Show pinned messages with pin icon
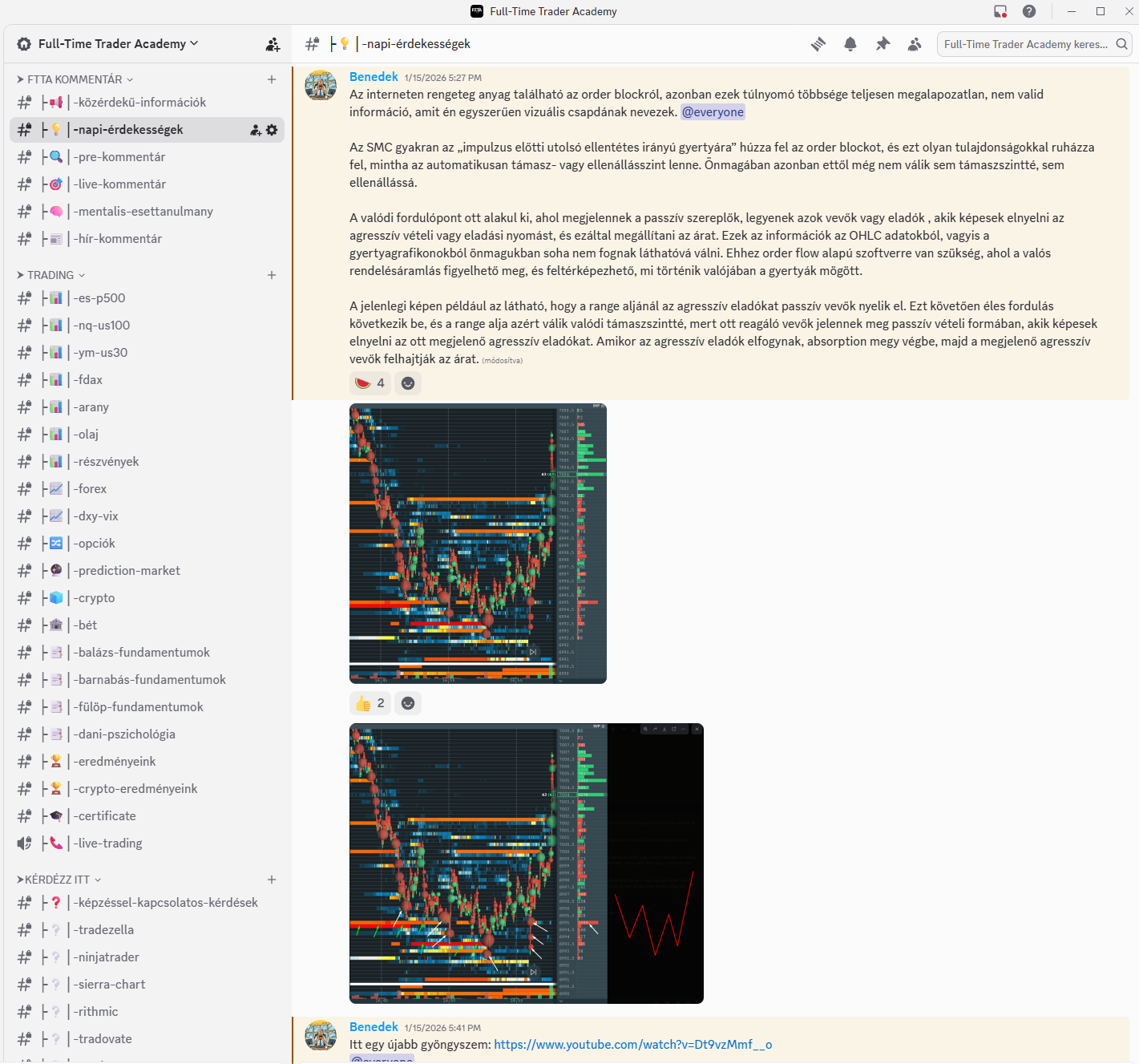 tap(883, 44)
